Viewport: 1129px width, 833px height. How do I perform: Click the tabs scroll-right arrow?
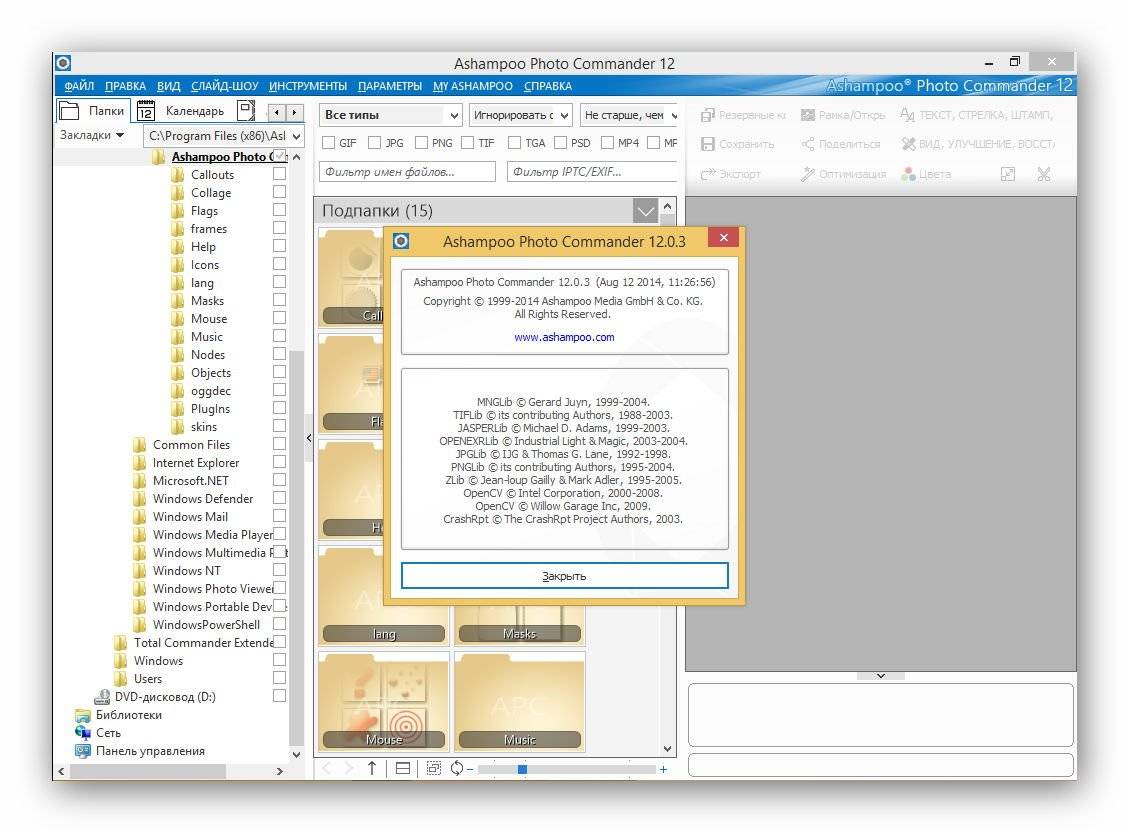pos(294,112)
